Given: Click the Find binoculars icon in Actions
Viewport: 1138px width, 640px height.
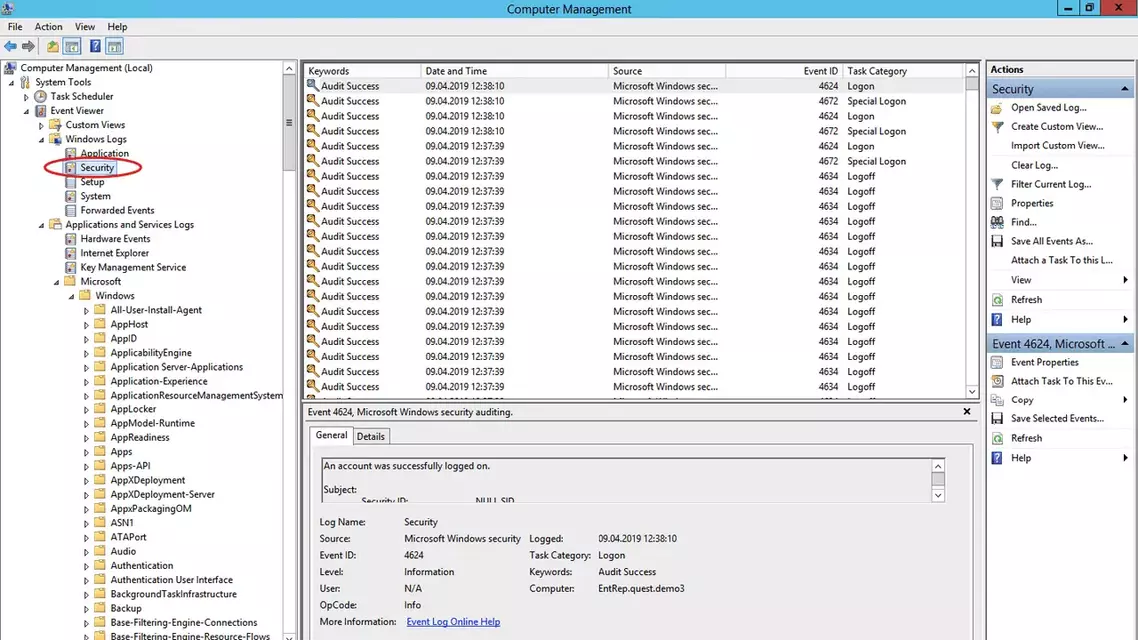Looking at the screenshot, I should click(997, 222).
